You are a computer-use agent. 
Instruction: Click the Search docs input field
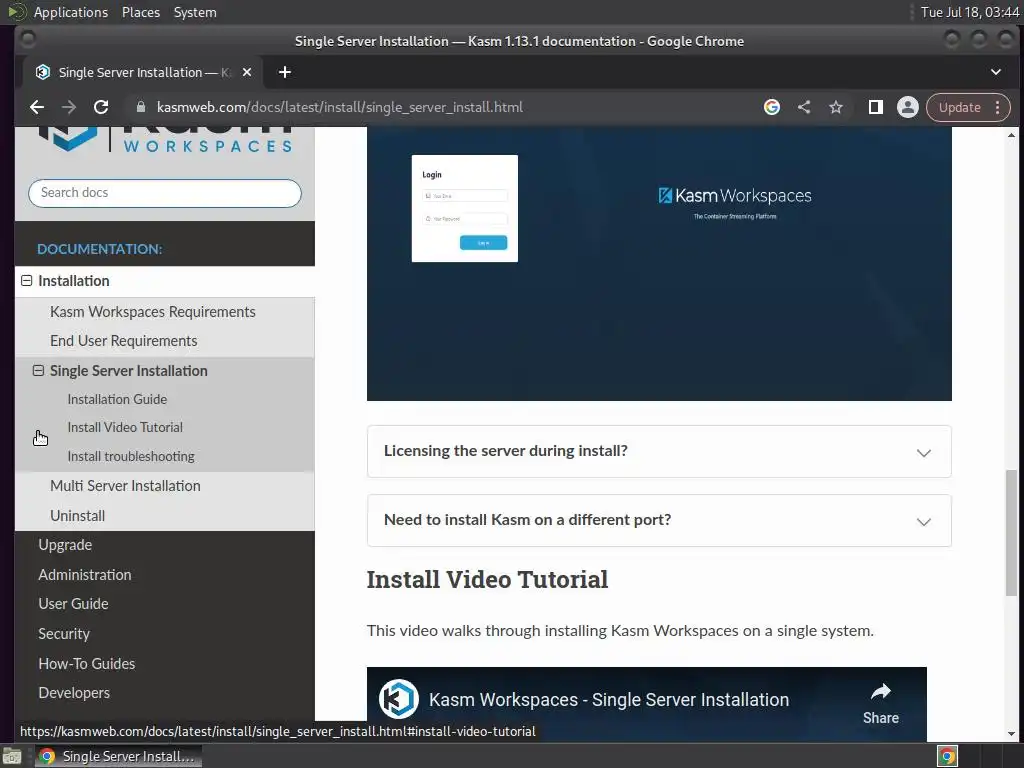(165, 193)
